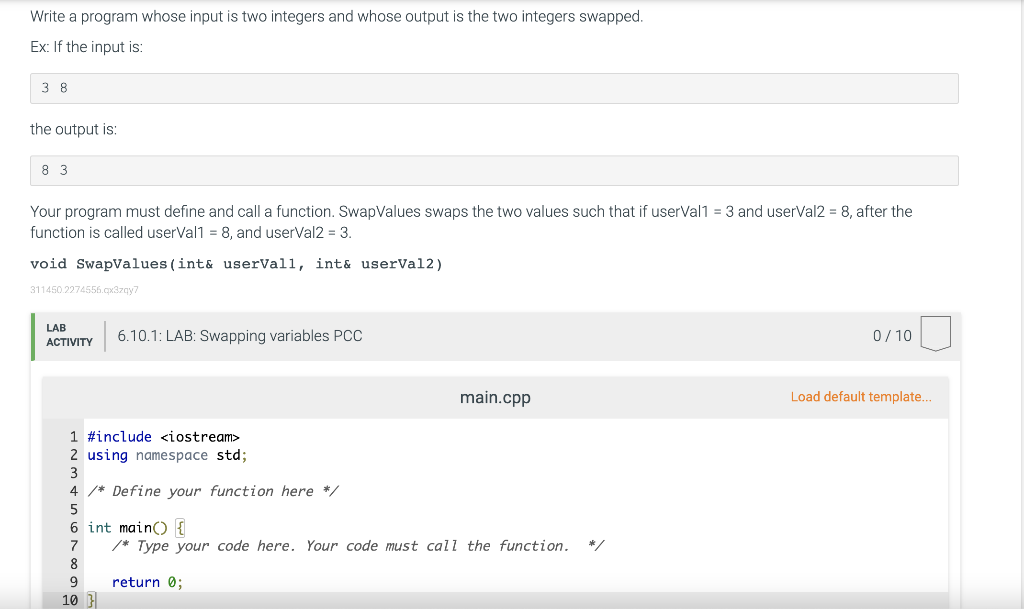The image size is (1024, 609).
Task: Click the Type your code here comment
Action: (x=340, y=546)
